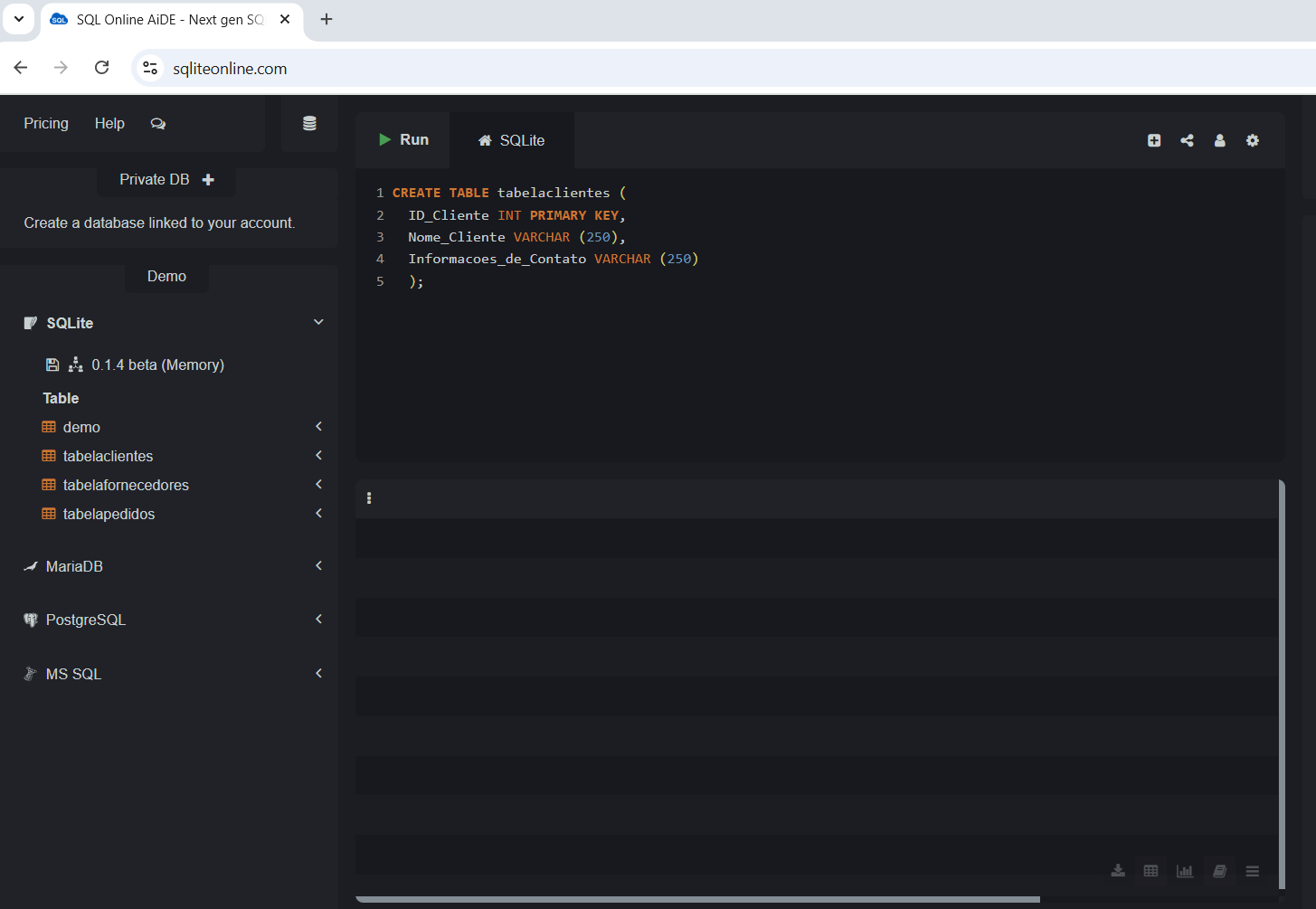Image resolution: width=1316 pixels, height=909 pixels.
Task: Open the results book icon
Action: [1219, 871]
